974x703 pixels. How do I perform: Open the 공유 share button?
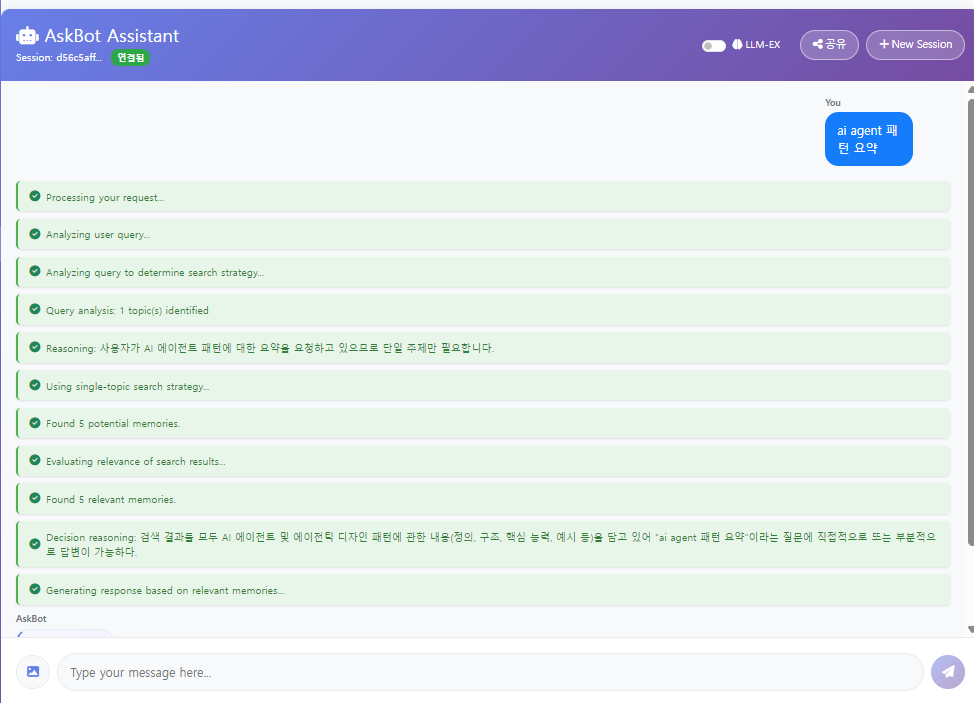pos(829,45)
